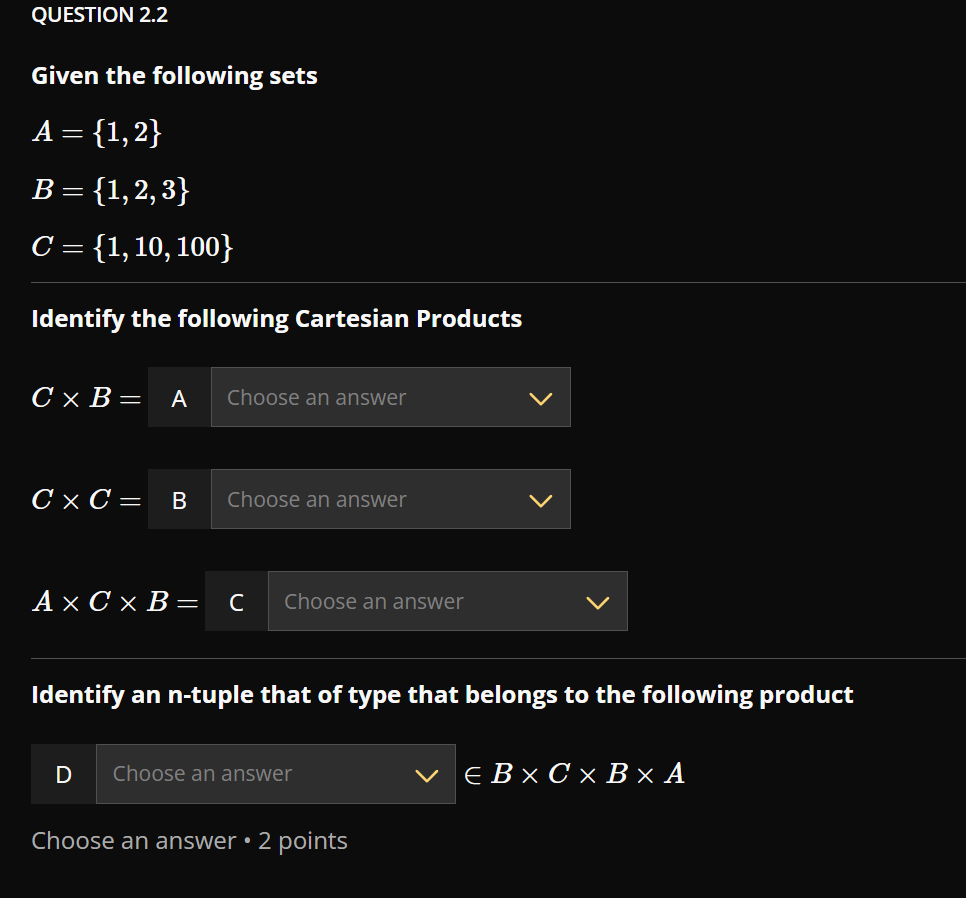Image resolution: width=966 pixels, height=898 pixels.
Task: Click the chevron arrow on dropdown D
Action: click(427, 773)
